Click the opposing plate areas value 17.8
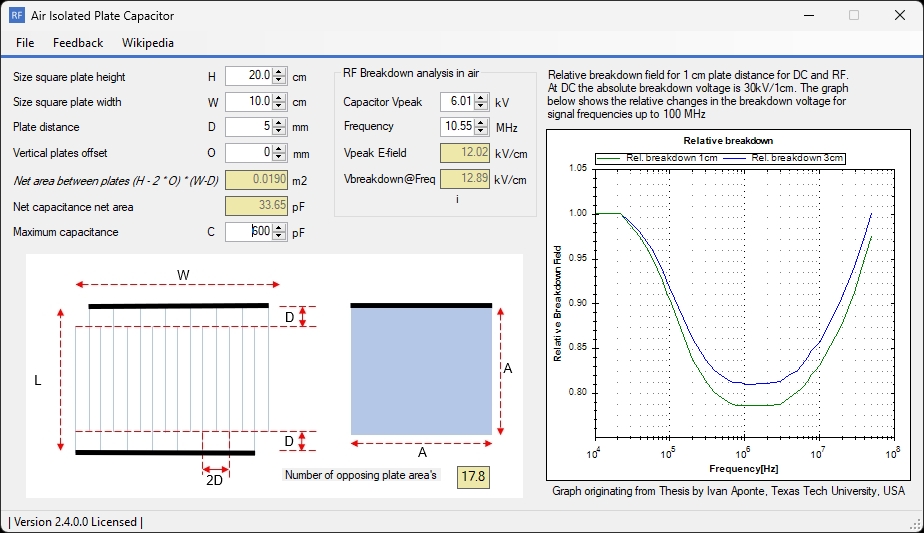924x533 pixels. [473, 476]
